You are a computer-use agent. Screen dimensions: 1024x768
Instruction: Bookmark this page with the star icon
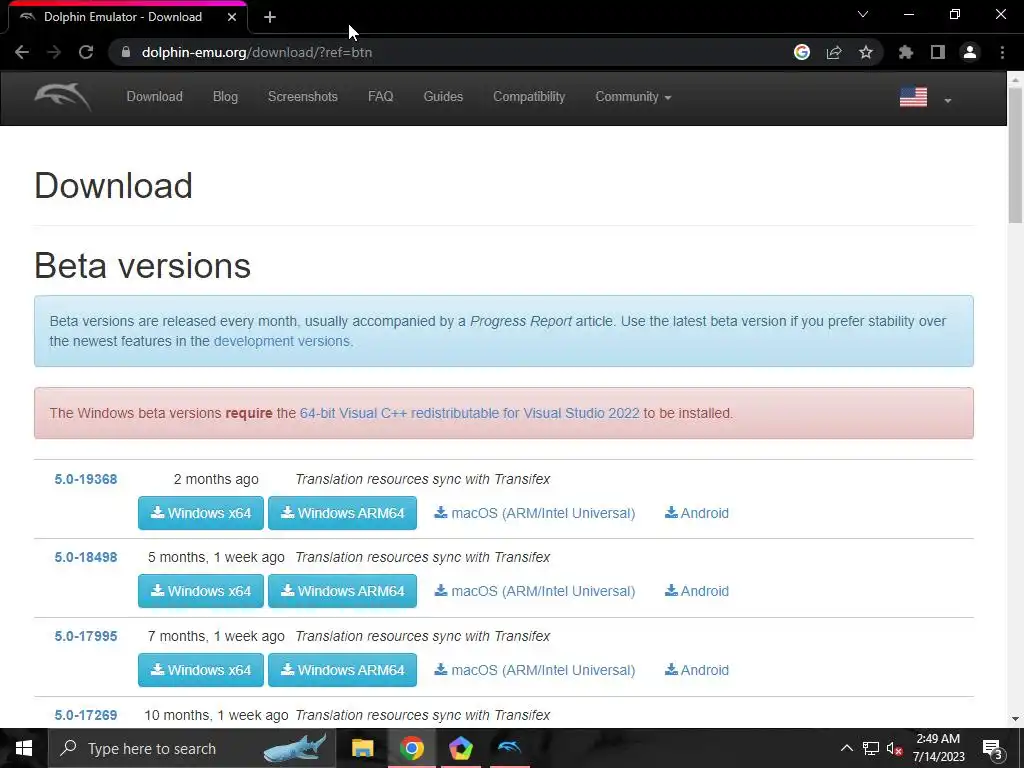tap(866, 52)
